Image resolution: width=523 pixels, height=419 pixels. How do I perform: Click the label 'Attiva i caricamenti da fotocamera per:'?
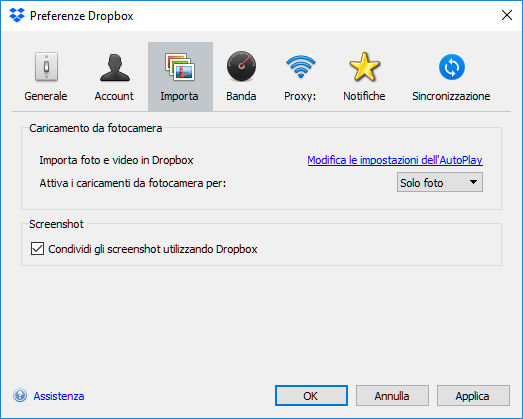[x=133, y=183]
